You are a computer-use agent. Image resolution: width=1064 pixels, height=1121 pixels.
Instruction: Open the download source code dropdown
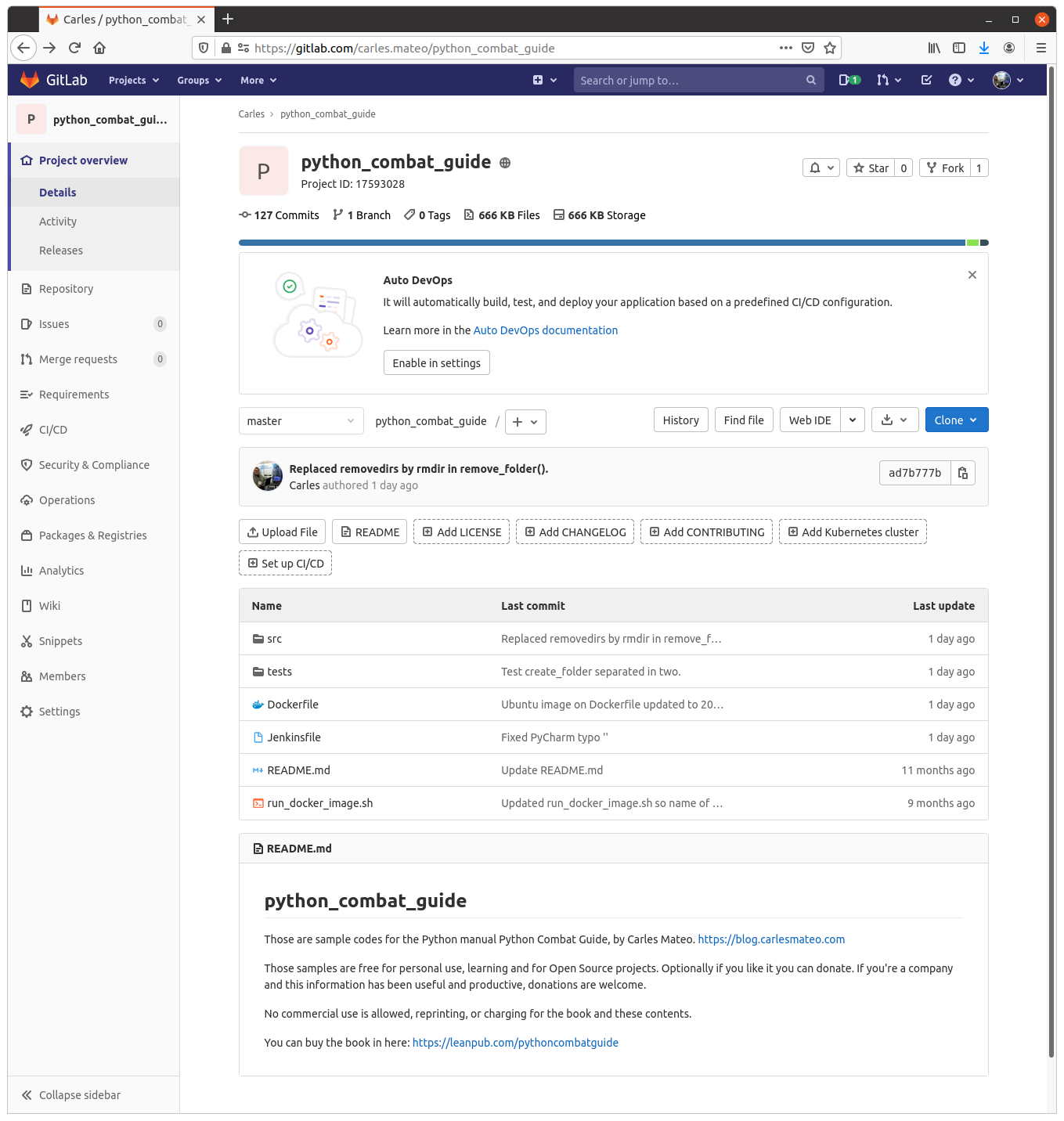coord(894,420)
